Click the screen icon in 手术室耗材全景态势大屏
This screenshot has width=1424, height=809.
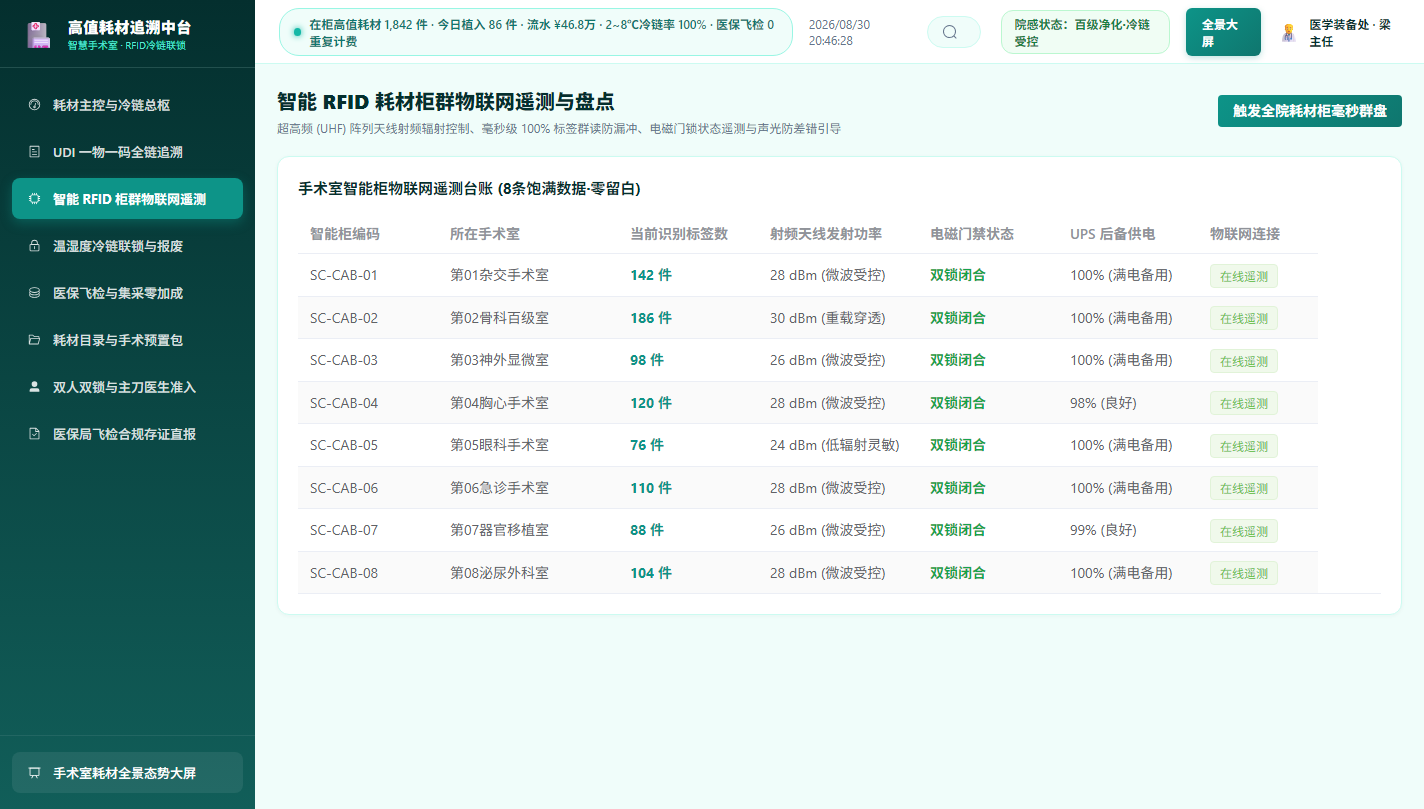[x=34, y=773]
